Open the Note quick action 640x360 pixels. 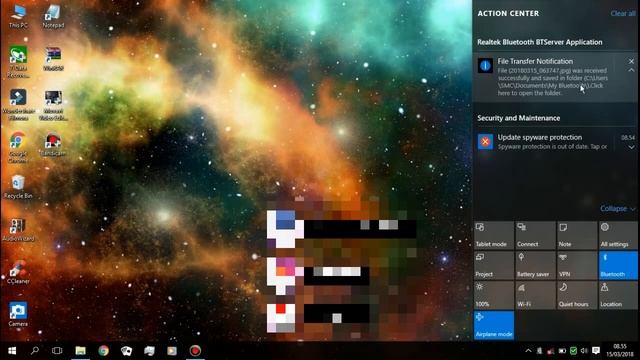pos(577,235)
